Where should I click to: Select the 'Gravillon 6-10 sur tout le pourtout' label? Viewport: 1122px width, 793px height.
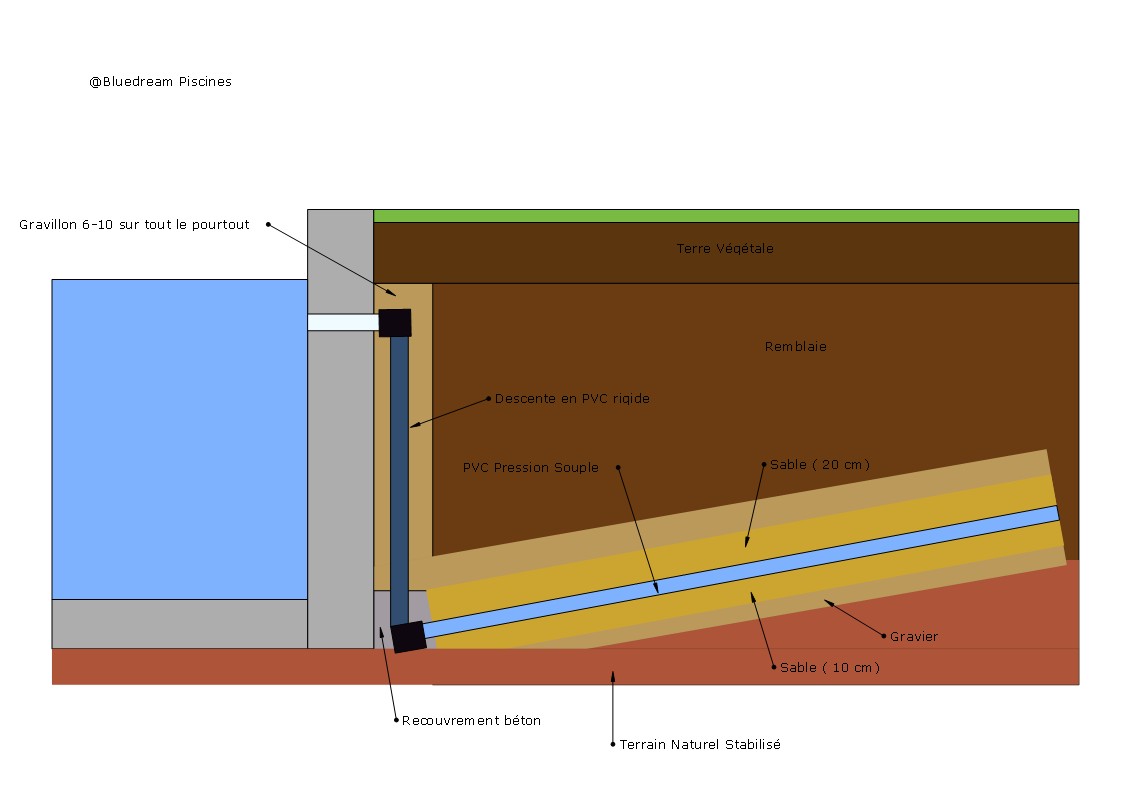point(135,225)
